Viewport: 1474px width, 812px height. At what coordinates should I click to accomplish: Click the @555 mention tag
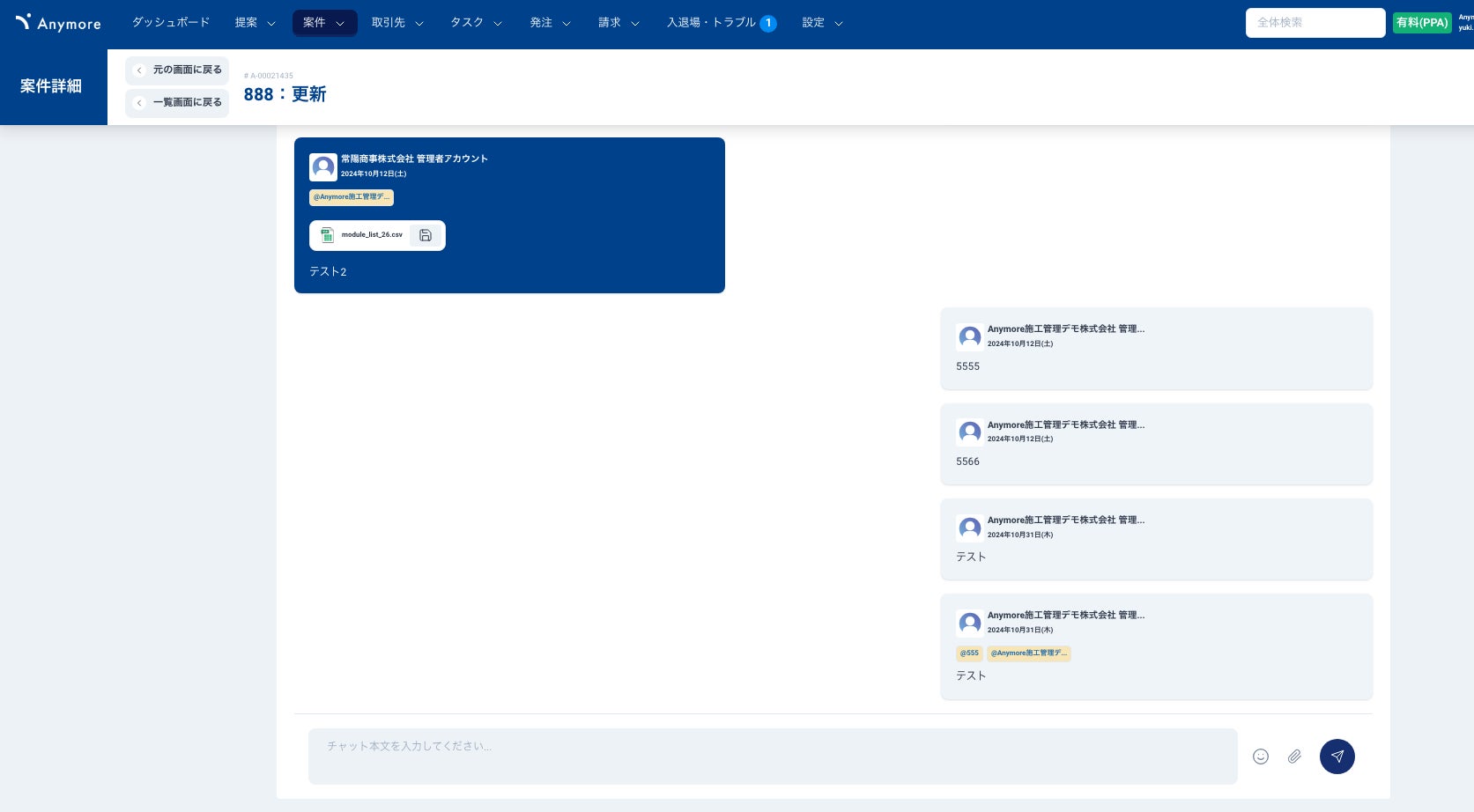tap(969, 653)
